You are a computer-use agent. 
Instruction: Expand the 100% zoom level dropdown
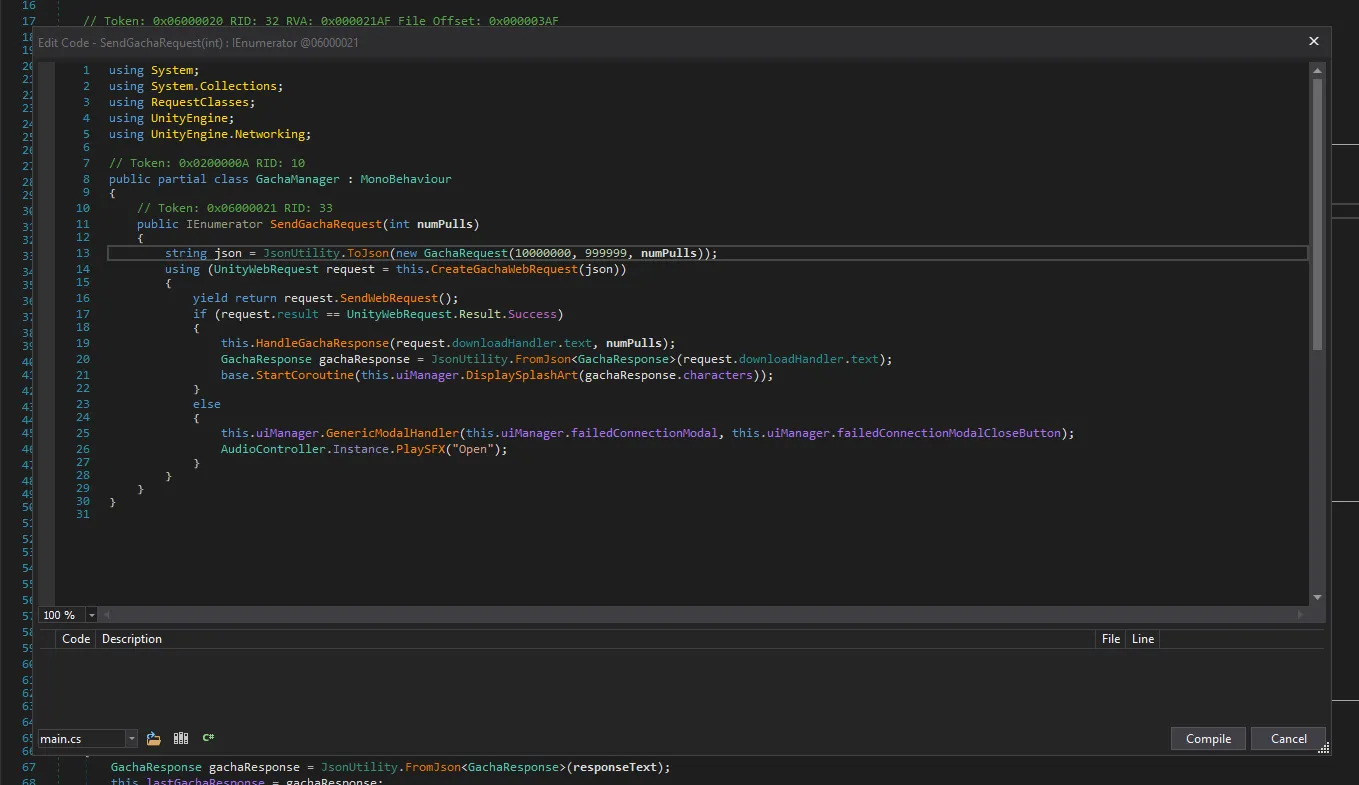[90, 615]
